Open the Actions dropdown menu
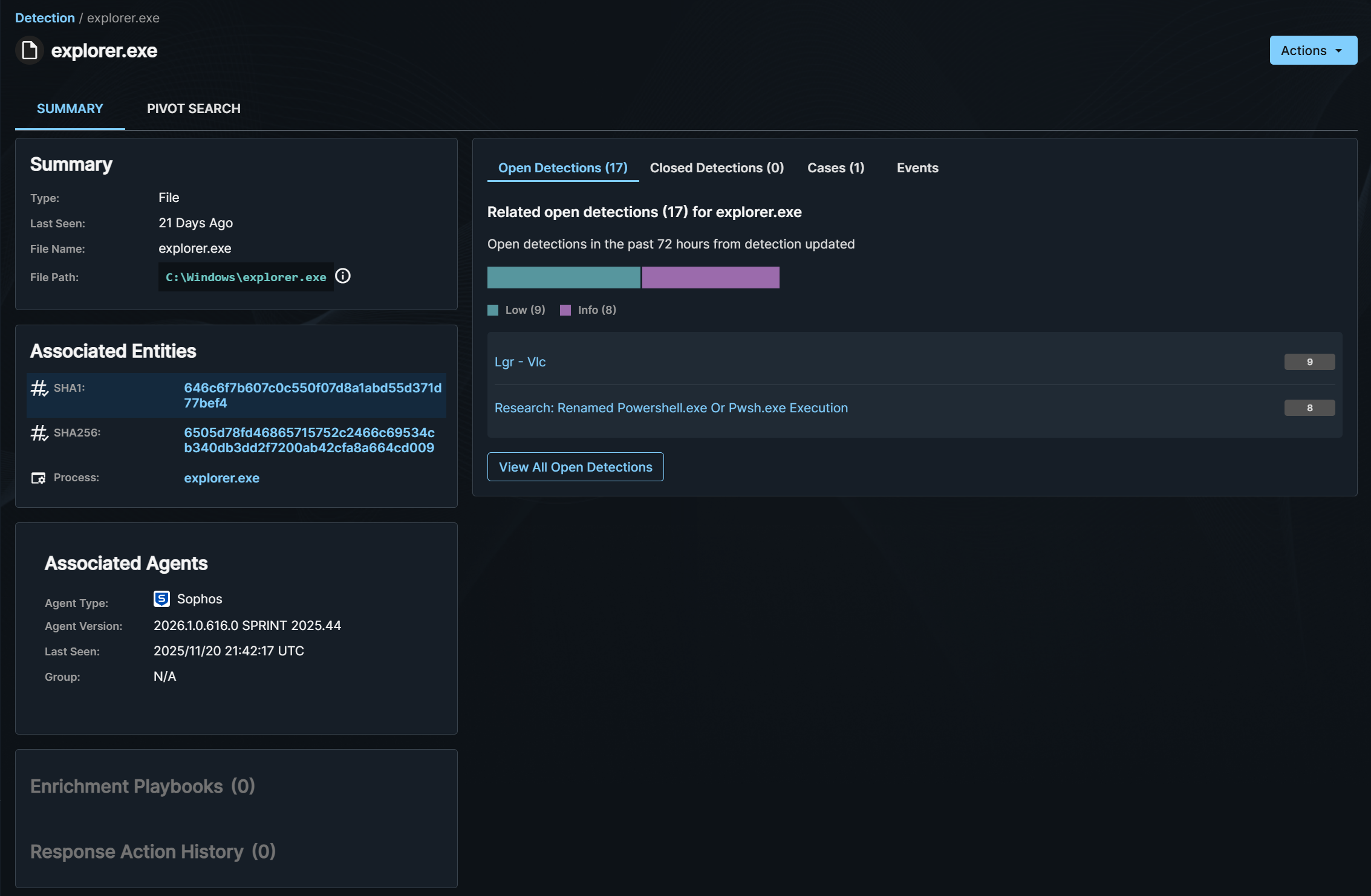 tap(1313, 50)
